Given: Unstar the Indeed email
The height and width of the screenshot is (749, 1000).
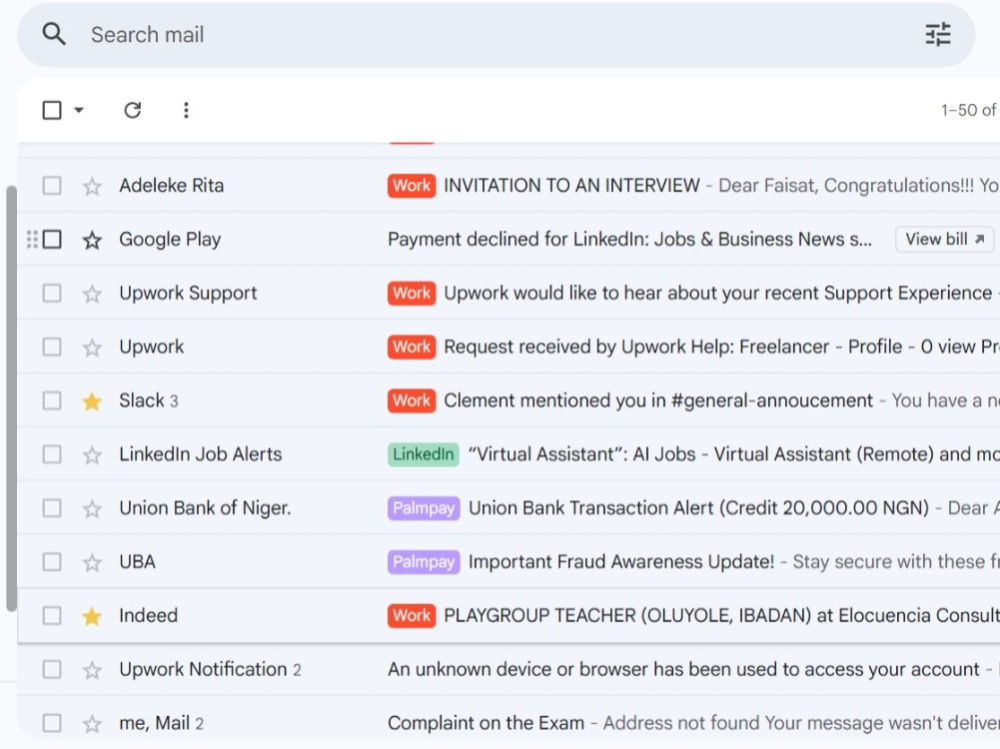Looking at the screenshot, I should (x=92, y=616).
